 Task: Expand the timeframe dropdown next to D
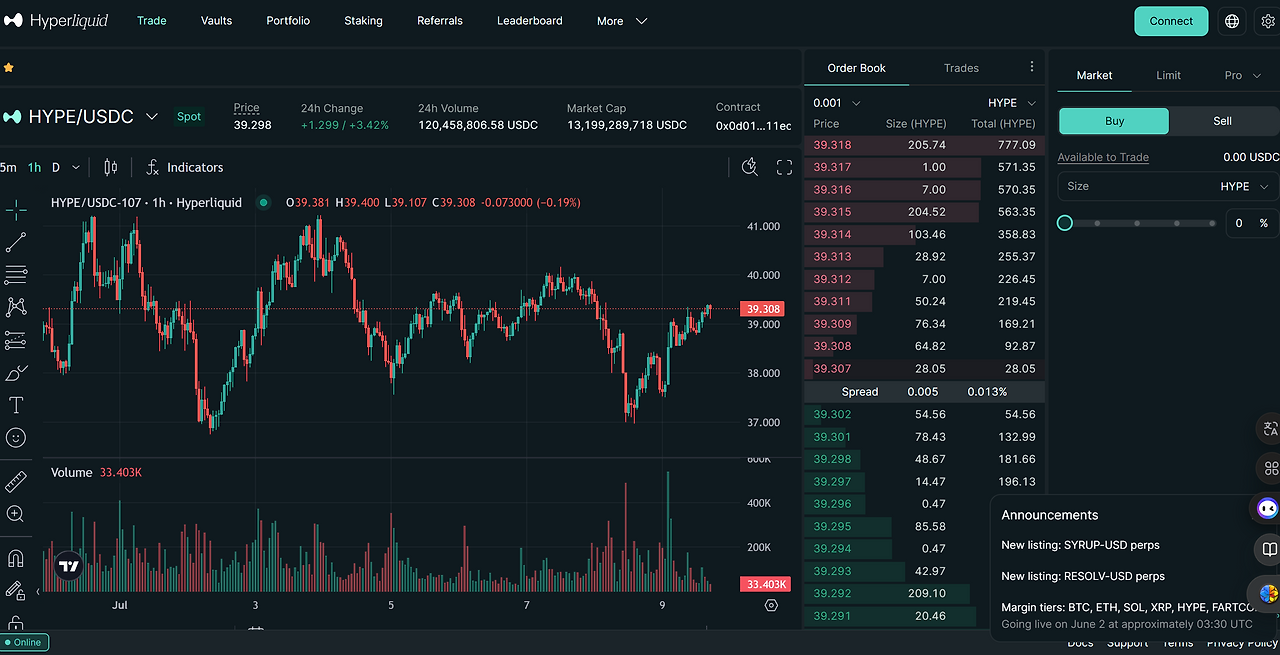pyautogui.click(x=76, y=168)
